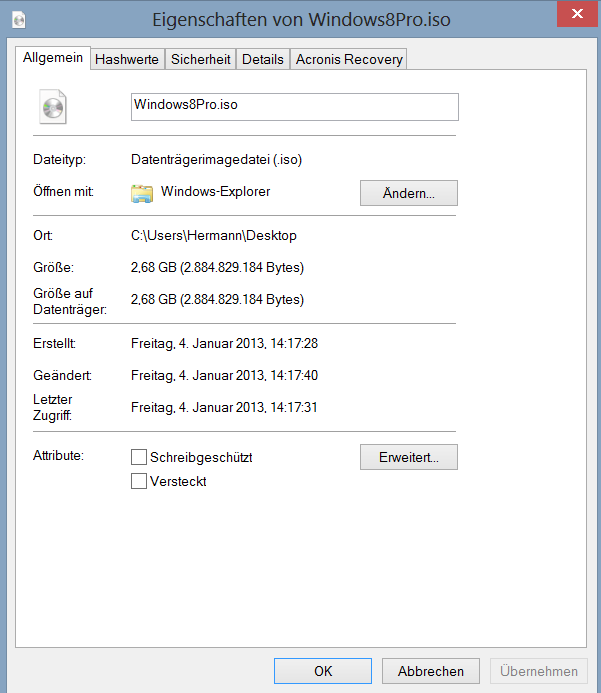The width and height of the screenshot is (601, 693).
Task: Switch to the Details tab
Action: 263,59
